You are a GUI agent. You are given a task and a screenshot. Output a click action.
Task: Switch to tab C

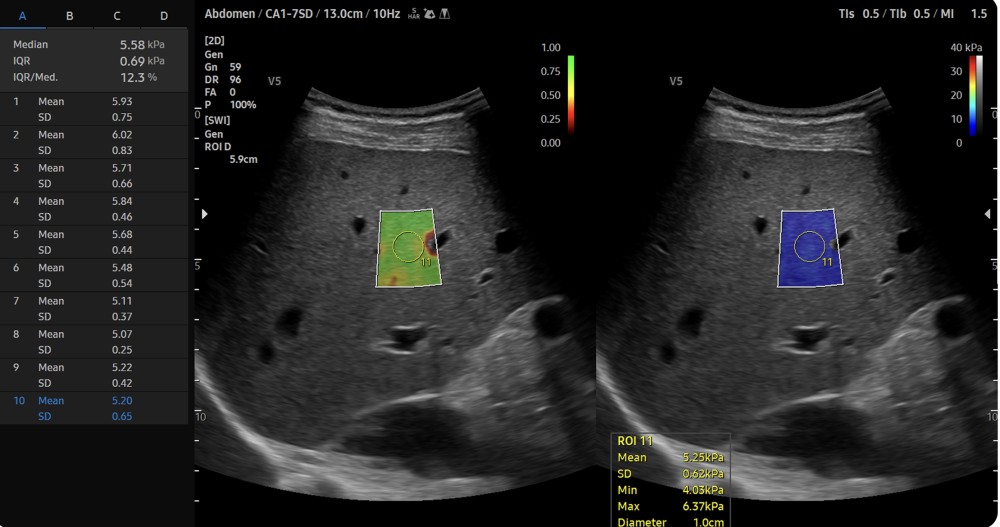[117, 16]
